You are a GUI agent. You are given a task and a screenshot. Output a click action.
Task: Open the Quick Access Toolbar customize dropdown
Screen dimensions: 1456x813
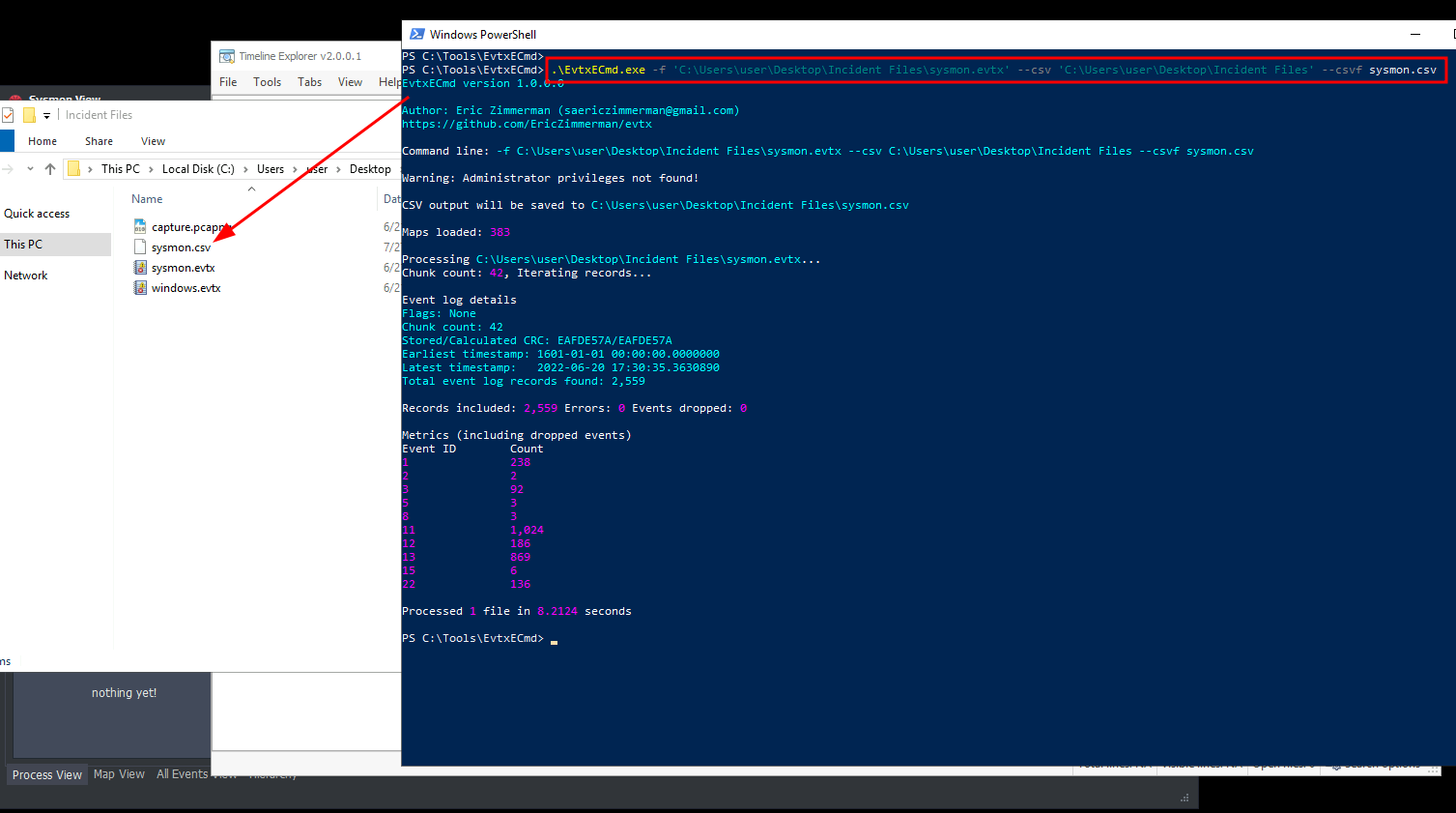pyautogui.click(x=46, y=116)
